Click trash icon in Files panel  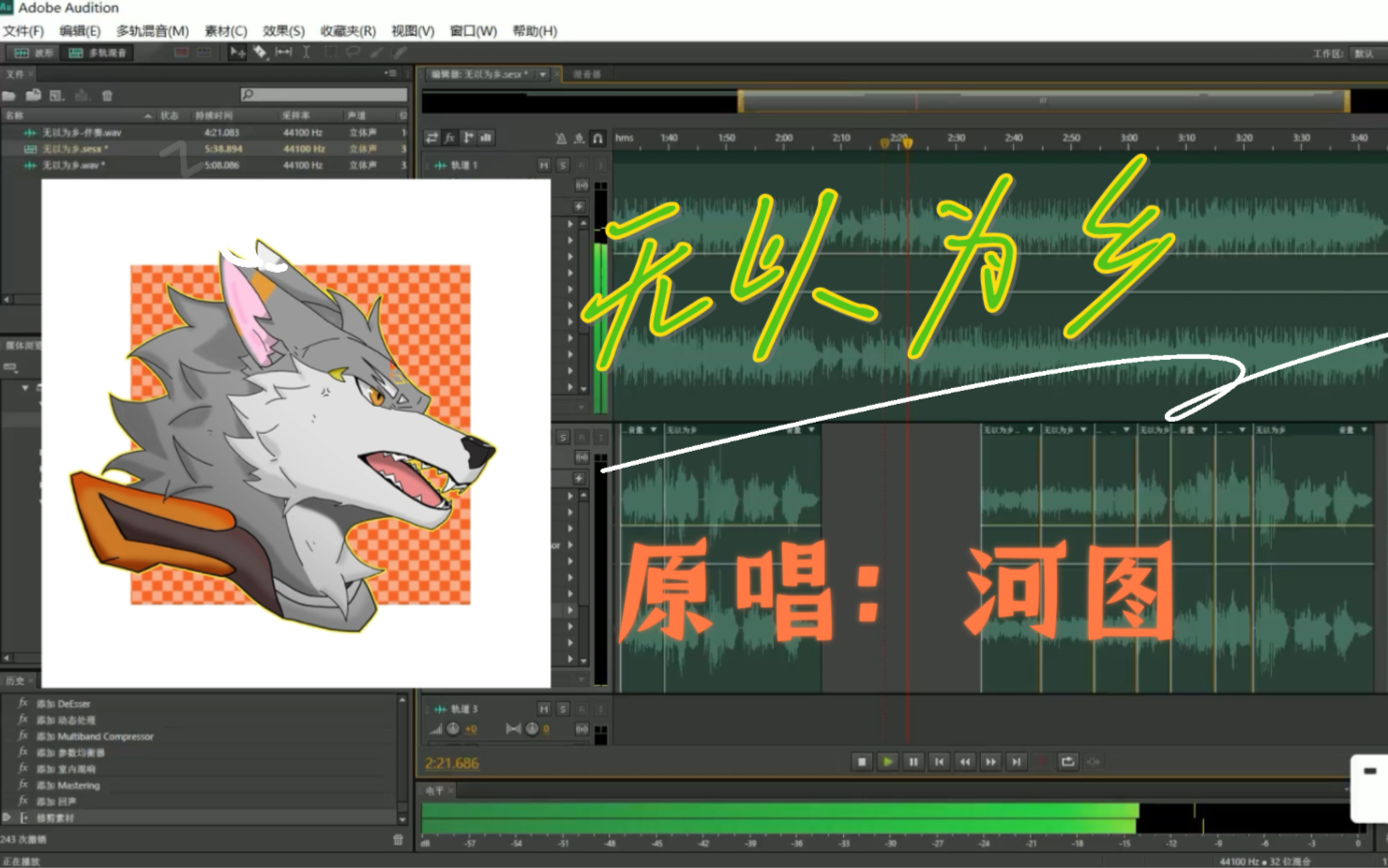click(107, 96)
